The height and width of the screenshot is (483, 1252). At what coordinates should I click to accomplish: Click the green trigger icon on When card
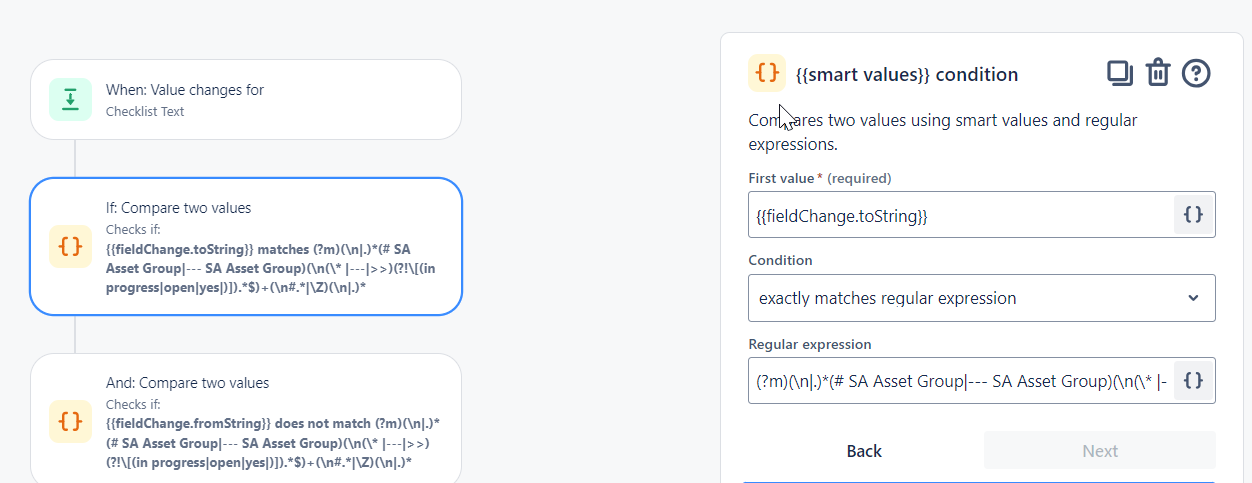click(x=70, y=99)
